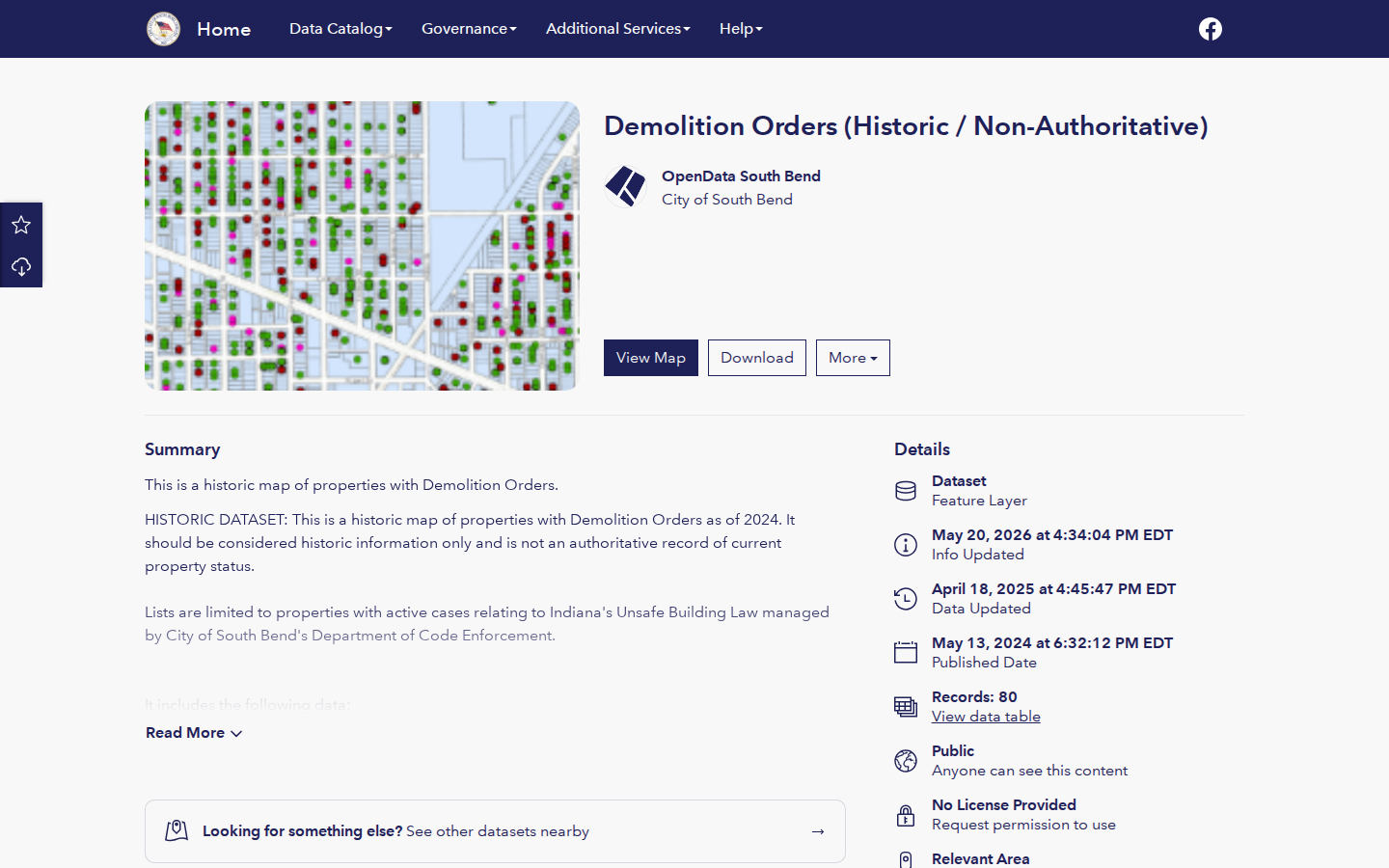Click the View Map button
The height and width of the screenshot is (868, 1389).
[651, 358]
